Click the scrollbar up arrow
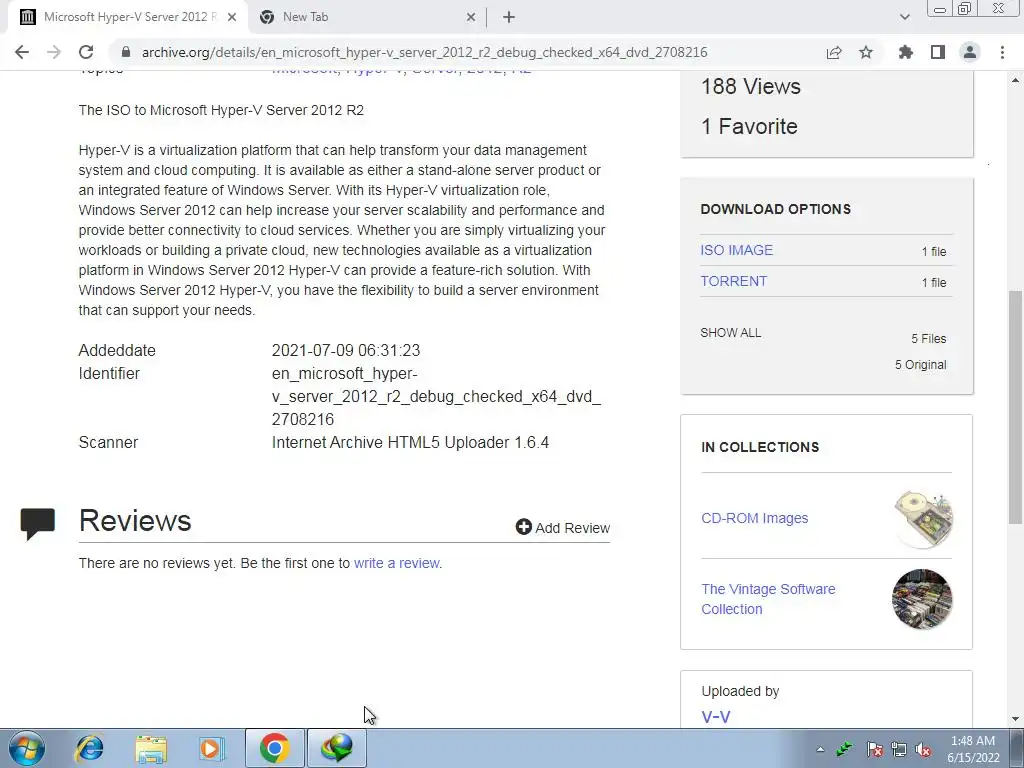 pyautogui.click(x=1016, y=80)
